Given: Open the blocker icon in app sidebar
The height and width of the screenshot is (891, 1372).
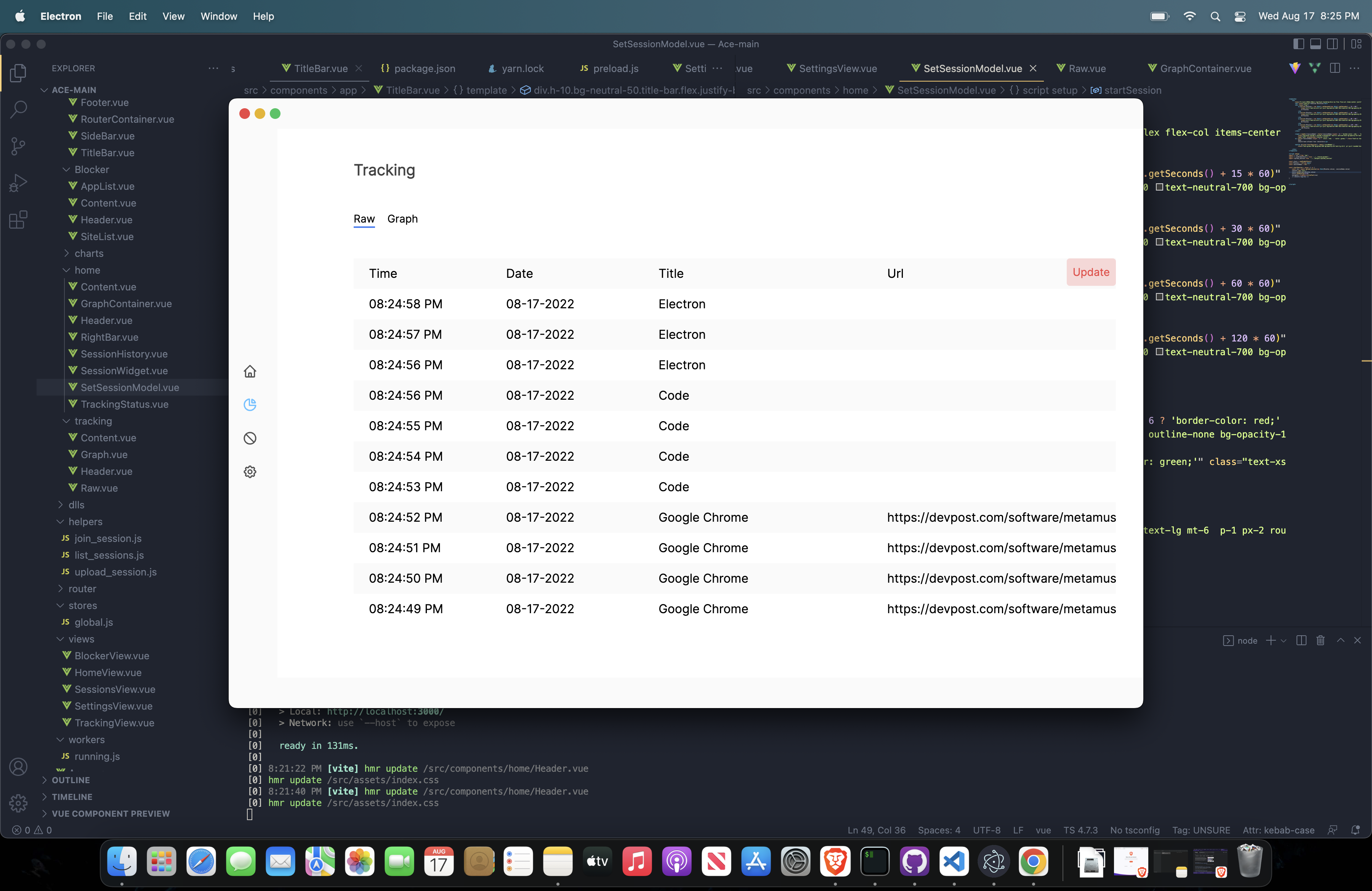Looking at the screenshot, I should [x=250, y=438].
